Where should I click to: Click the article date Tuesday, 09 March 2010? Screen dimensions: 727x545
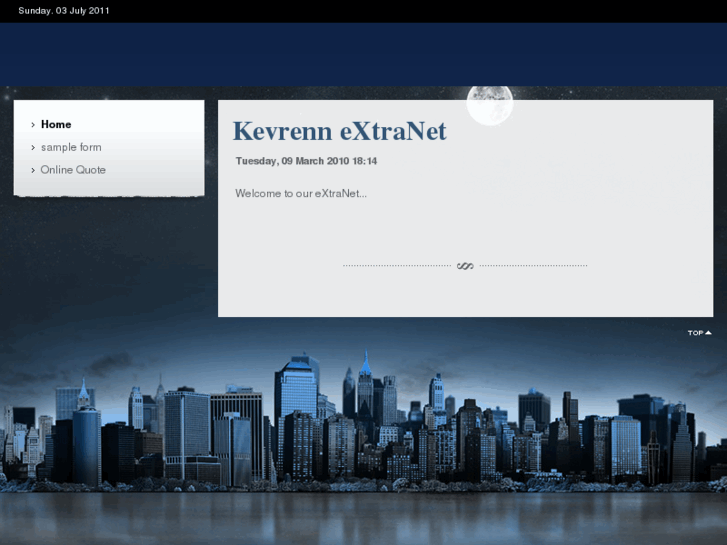[x=306, y=161]
